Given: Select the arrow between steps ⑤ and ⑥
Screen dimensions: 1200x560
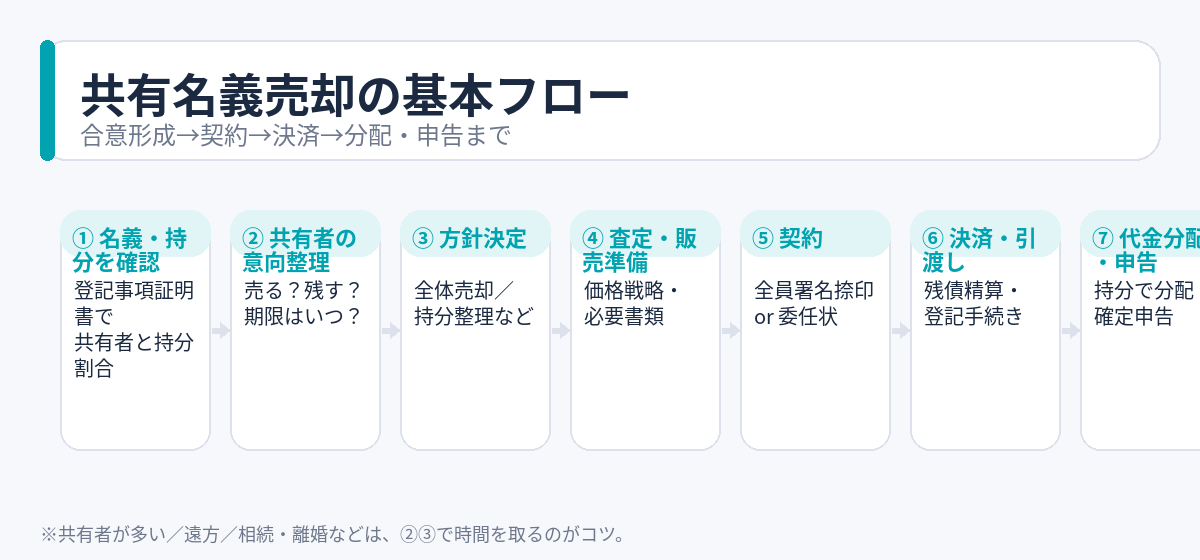Looking at the screenshot, I should click(x=901, y=331).
